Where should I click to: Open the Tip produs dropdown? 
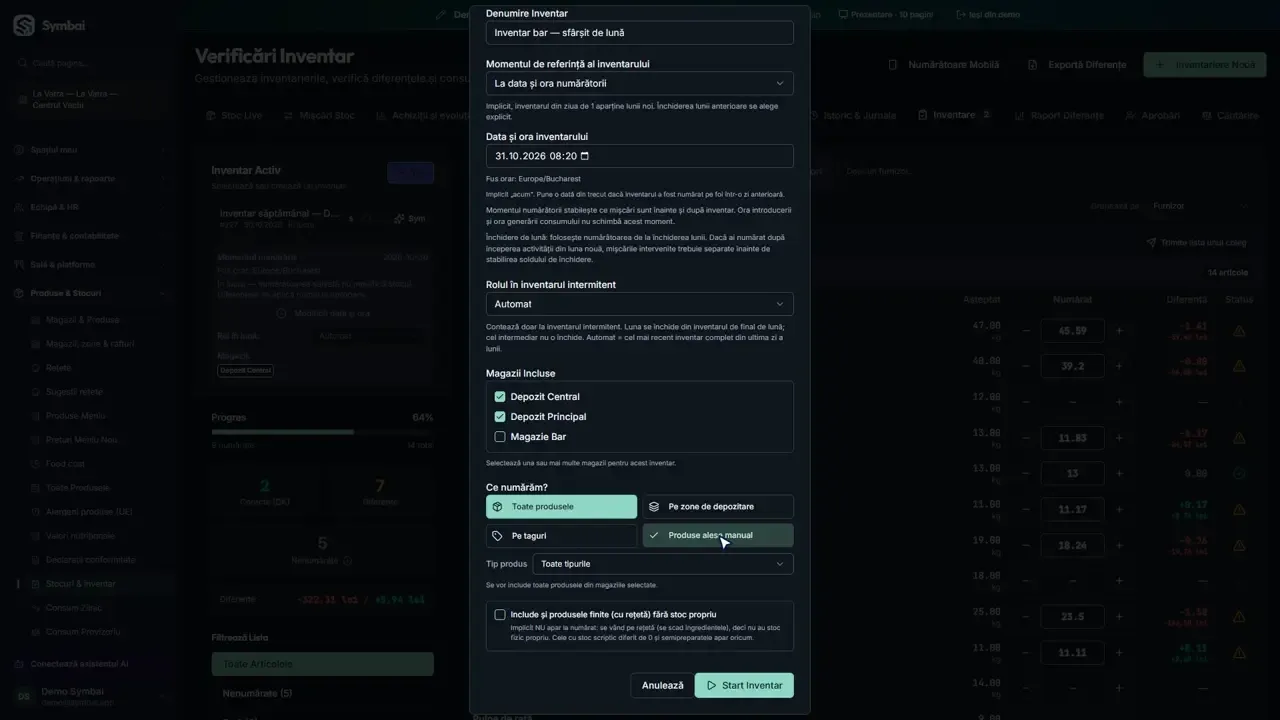663,564
